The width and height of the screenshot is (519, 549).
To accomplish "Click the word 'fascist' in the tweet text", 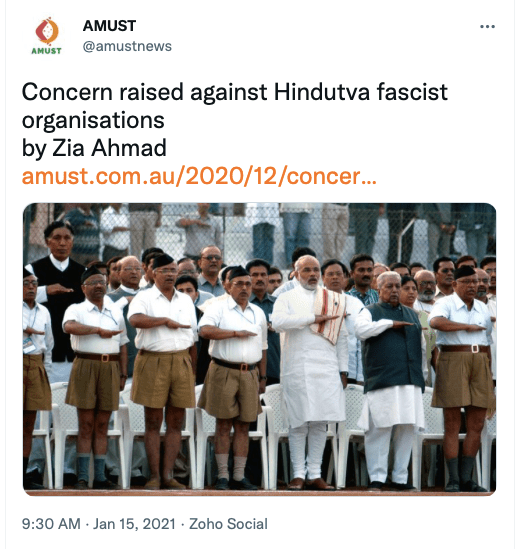I will pyautogui.click(x=412, y=92).
